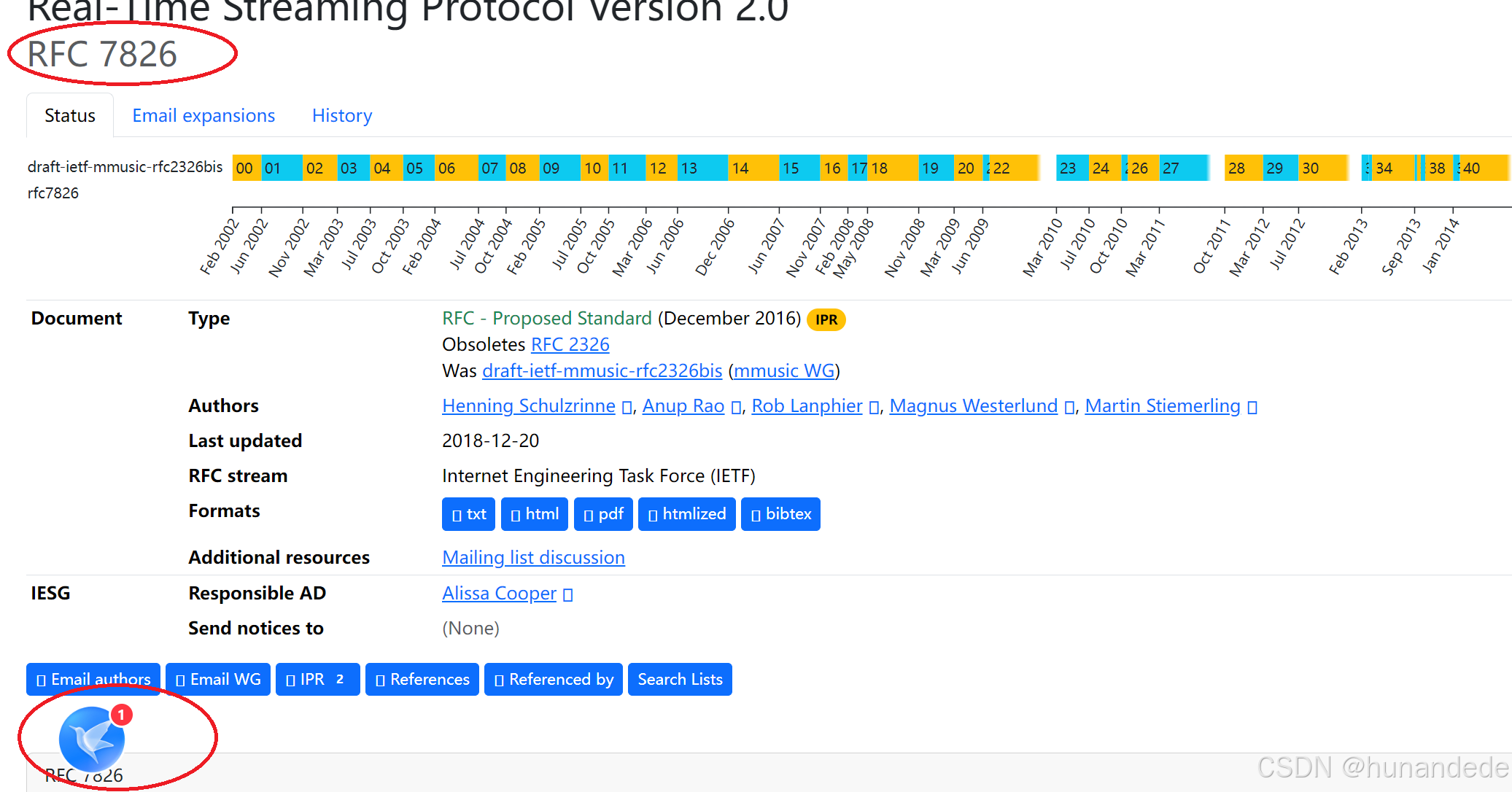Open the IPR 2 disclosures button
Viewport: 1512px width, 792px height.
[x=317, y=679]
